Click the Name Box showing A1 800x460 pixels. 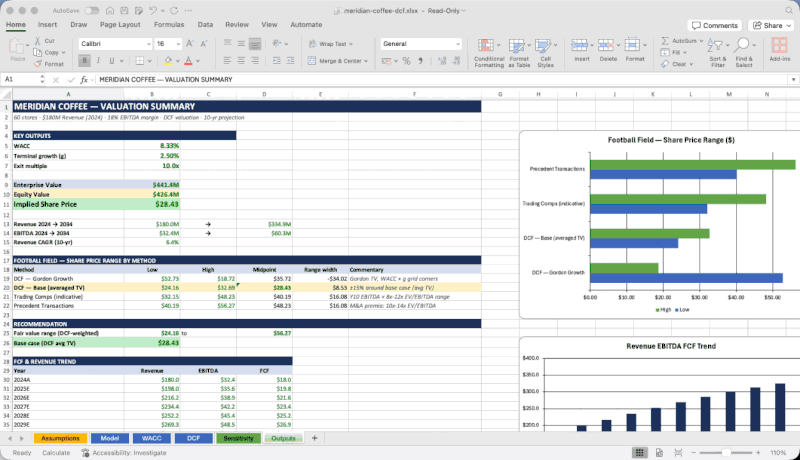point(20,80)
